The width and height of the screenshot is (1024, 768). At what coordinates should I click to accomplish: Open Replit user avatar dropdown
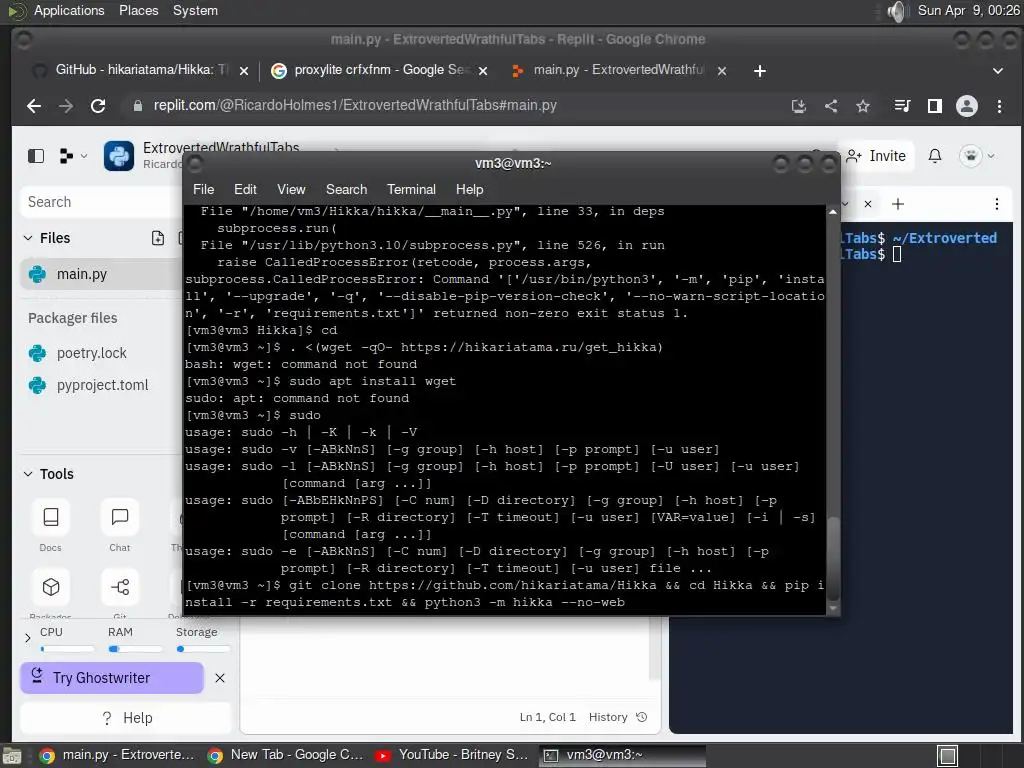click(977, 156)
